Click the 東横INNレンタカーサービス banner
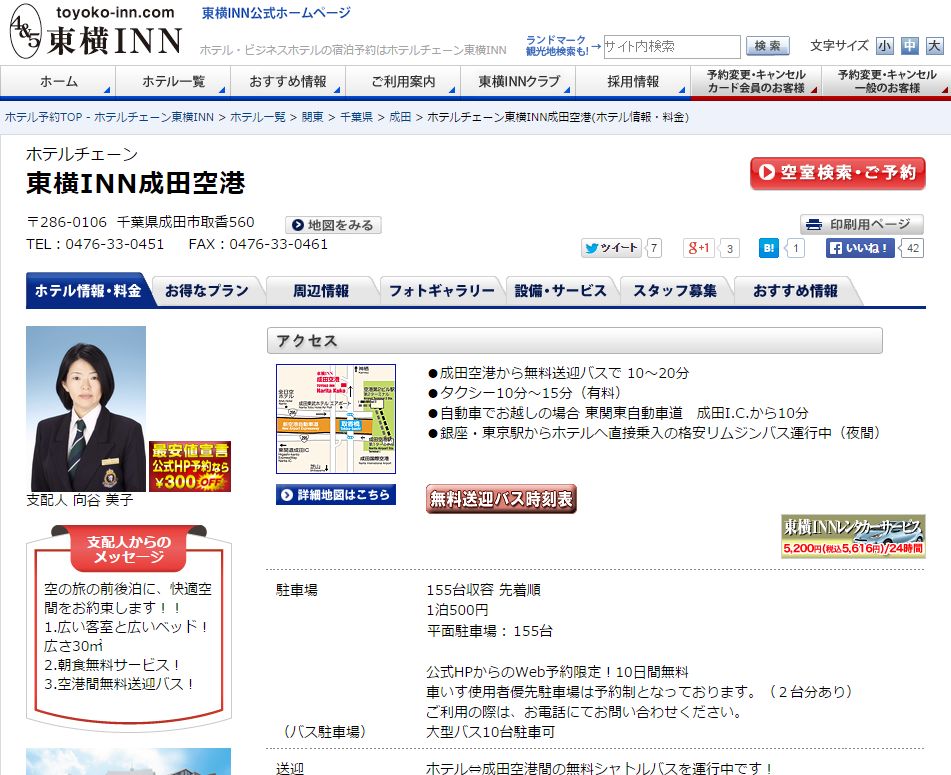Viewport: 951px width, 775px height. [x=853, y=536]
